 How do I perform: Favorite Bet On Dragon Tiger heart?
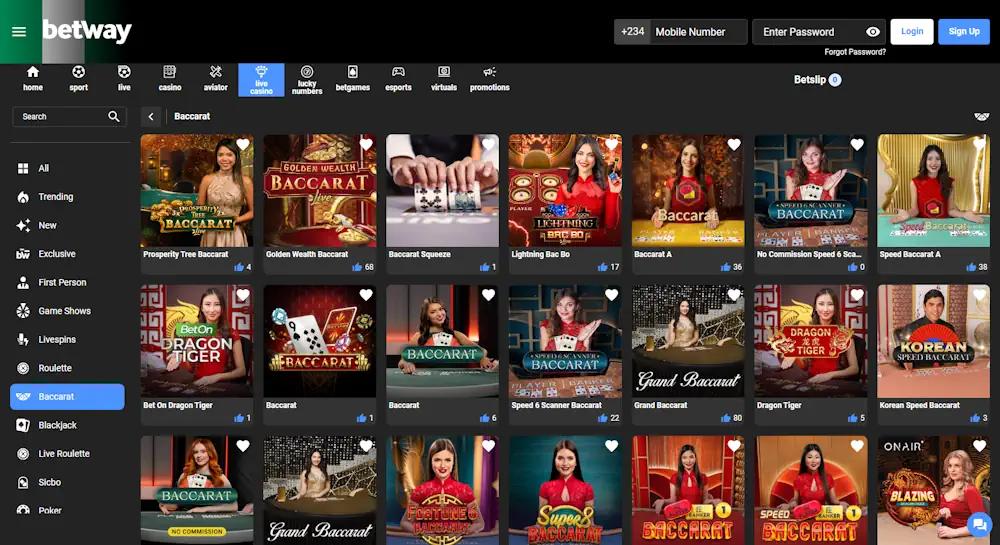pyautogui.click(x=243, y=295)
